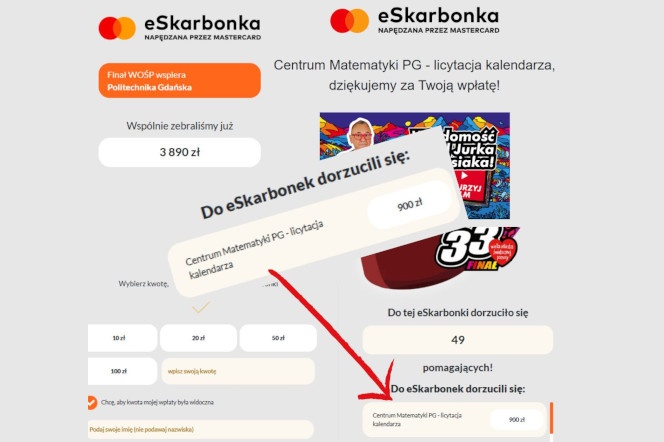Click the right Mastercard logo circles
The image size is (664, 442).
point(349,20)
